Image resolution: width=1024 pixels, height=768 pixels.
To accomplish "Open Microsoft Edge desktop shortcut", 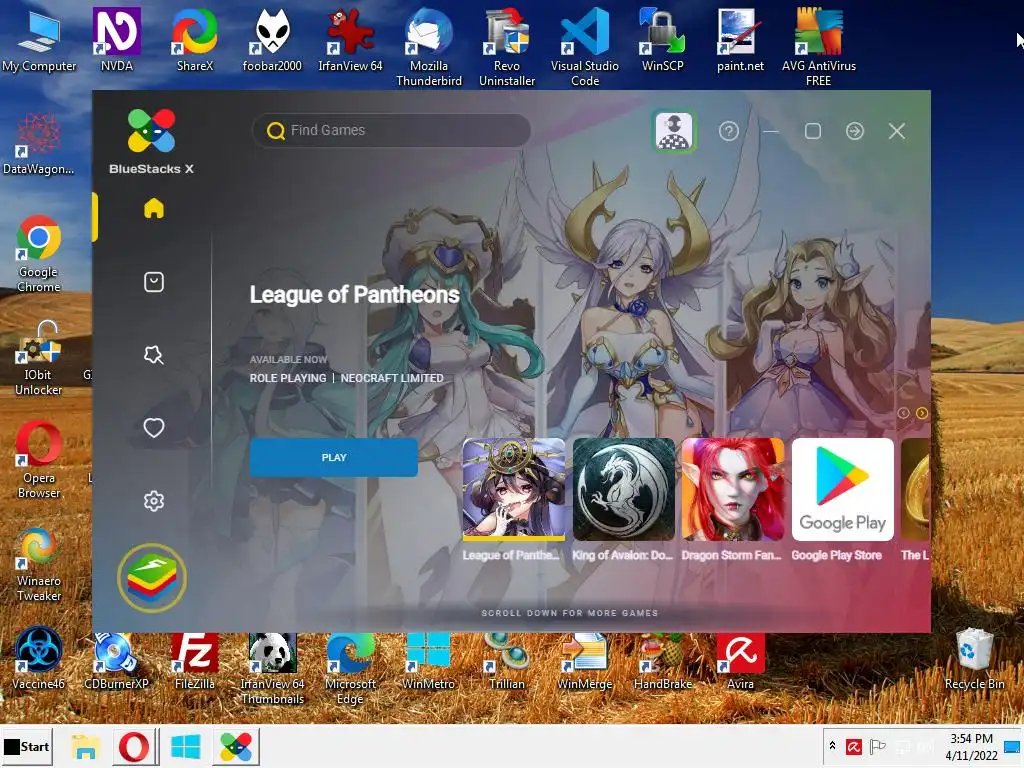I will click(x=350, y=666).
